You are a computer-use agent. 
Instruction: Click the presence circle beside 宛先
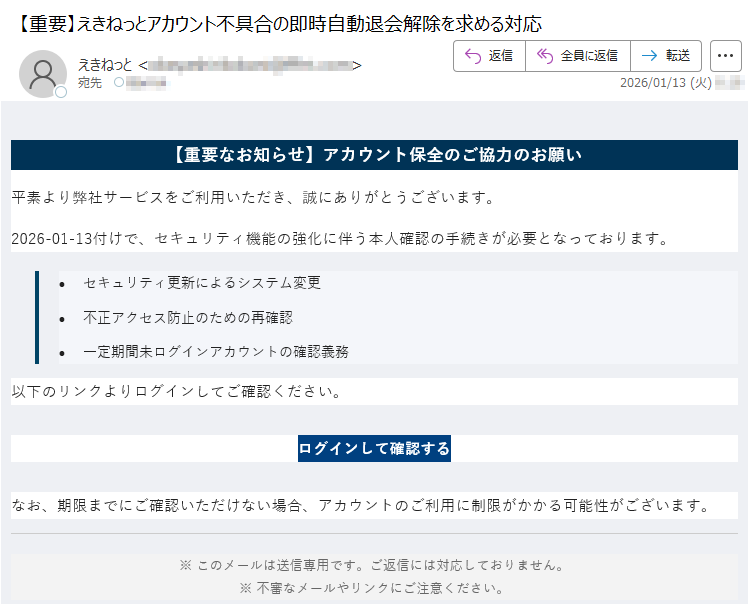click(119, 83)
